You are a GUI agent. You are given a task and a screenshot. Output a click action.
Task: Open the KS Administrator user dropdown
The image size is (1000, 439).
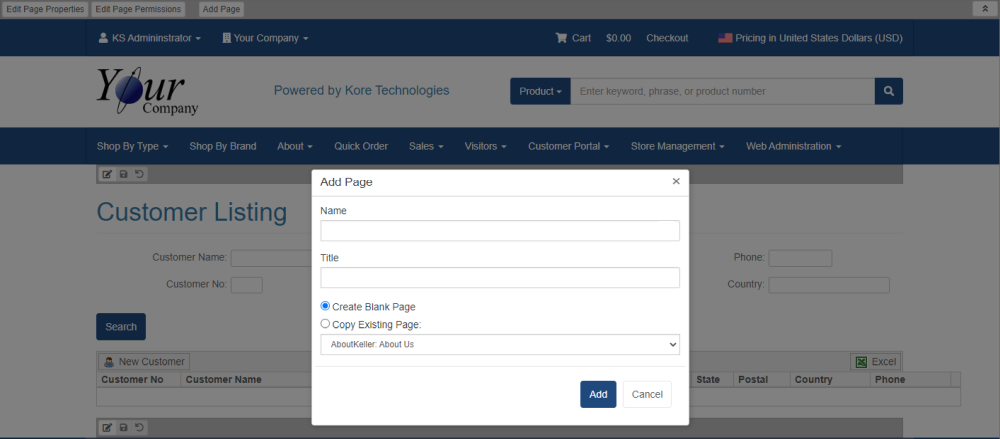150,38
